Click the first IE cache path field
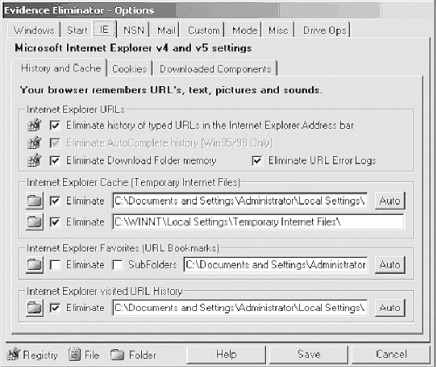 (240, 201)
